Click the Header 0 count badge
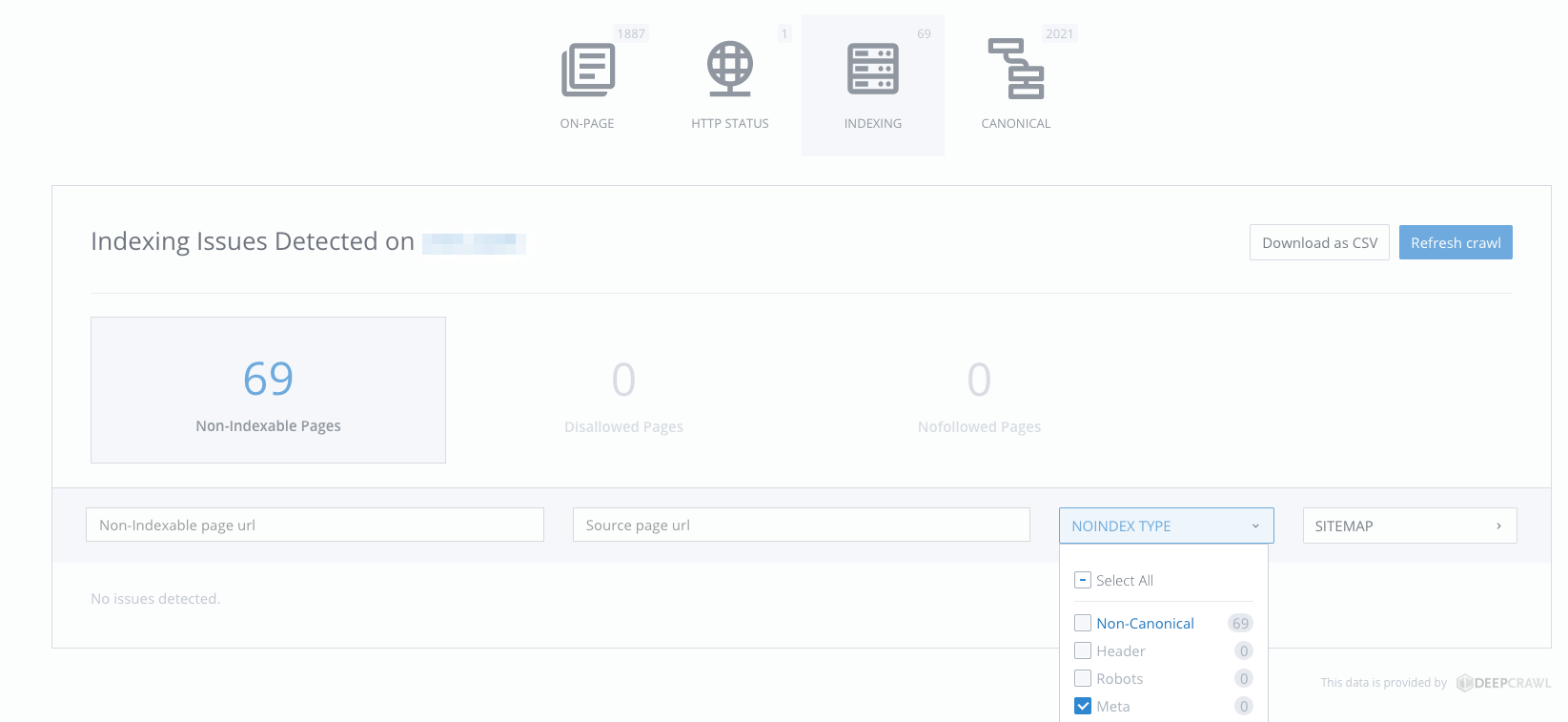1568x722 pixels. [x=1244, y=650]
